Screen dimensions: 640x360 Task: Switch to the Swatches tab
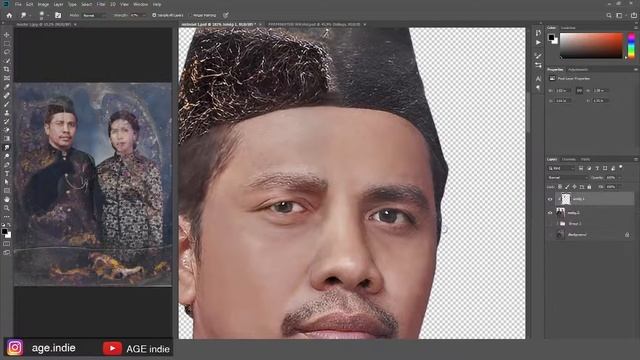click(x=568, y=28)
